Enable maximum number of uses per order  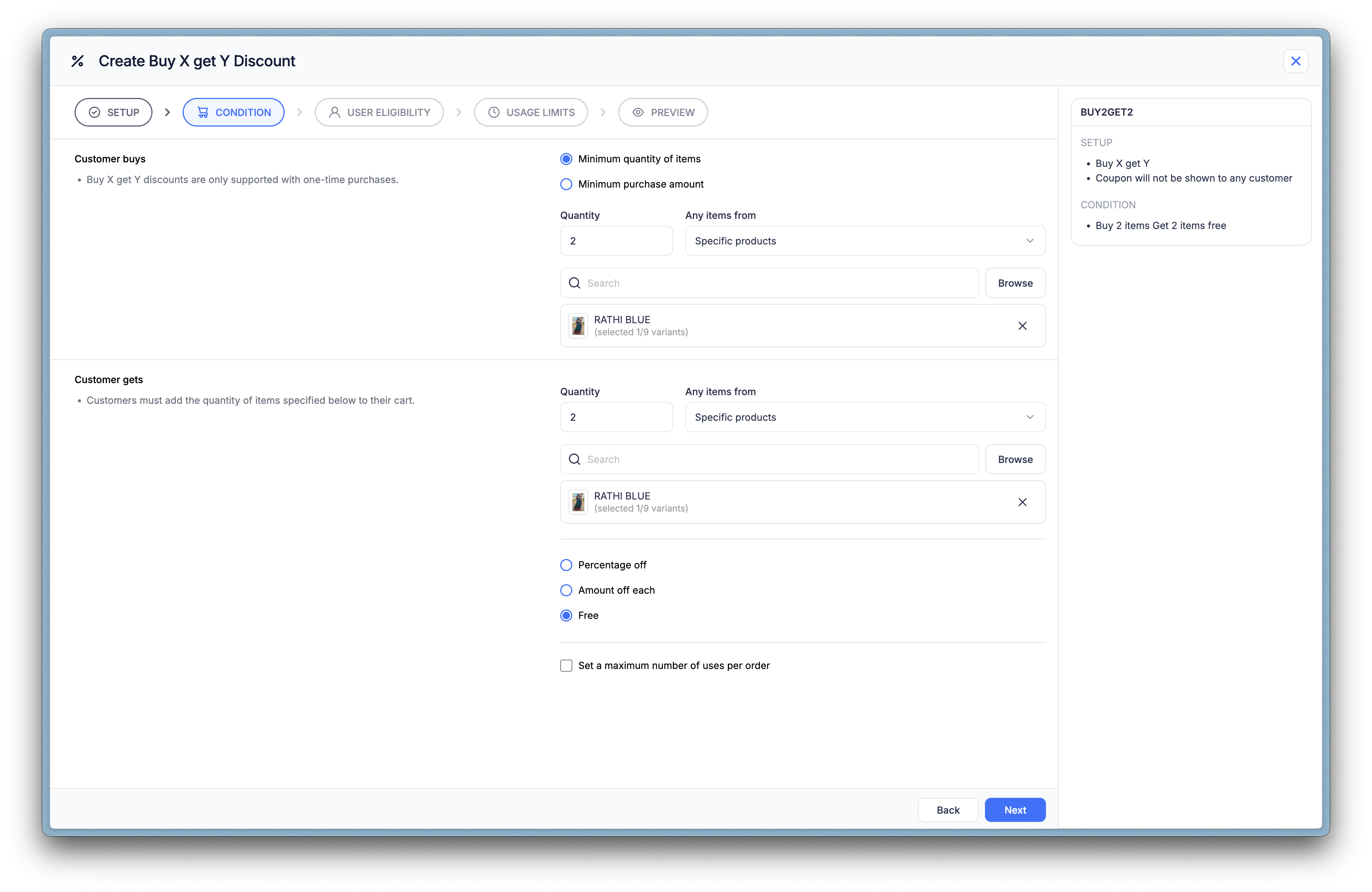[566, 665]
